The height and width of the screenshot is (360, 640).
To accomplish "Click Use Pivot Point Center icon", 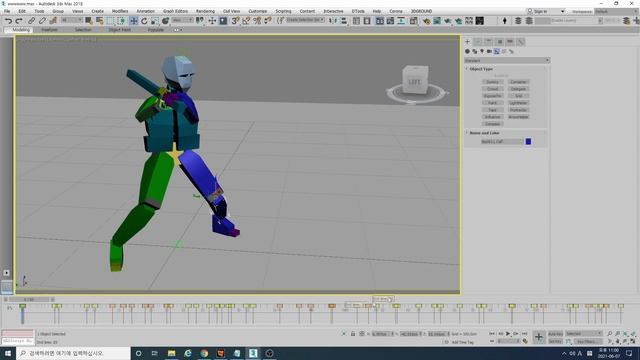I will point(200,21).
